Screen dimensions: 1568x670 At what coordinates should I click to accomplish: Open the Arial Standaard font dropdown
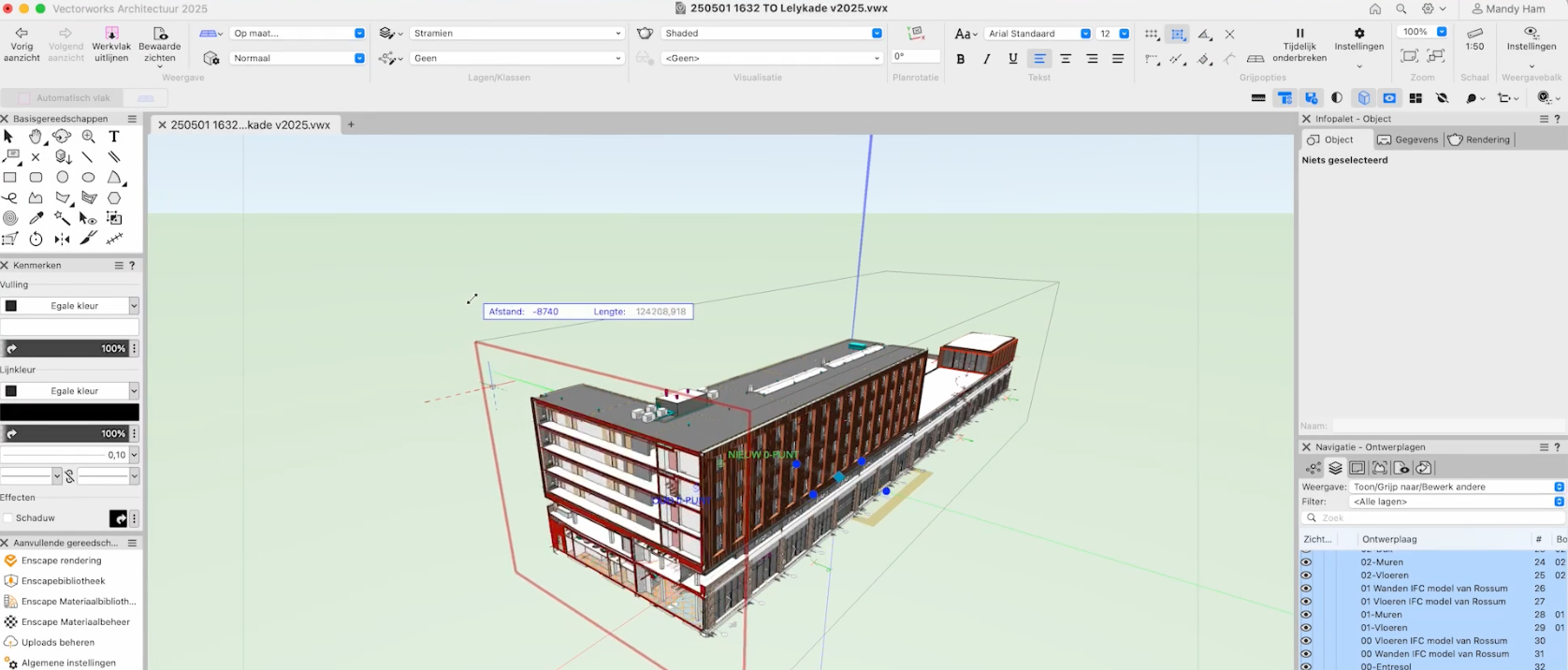(x=1038, y=34)
